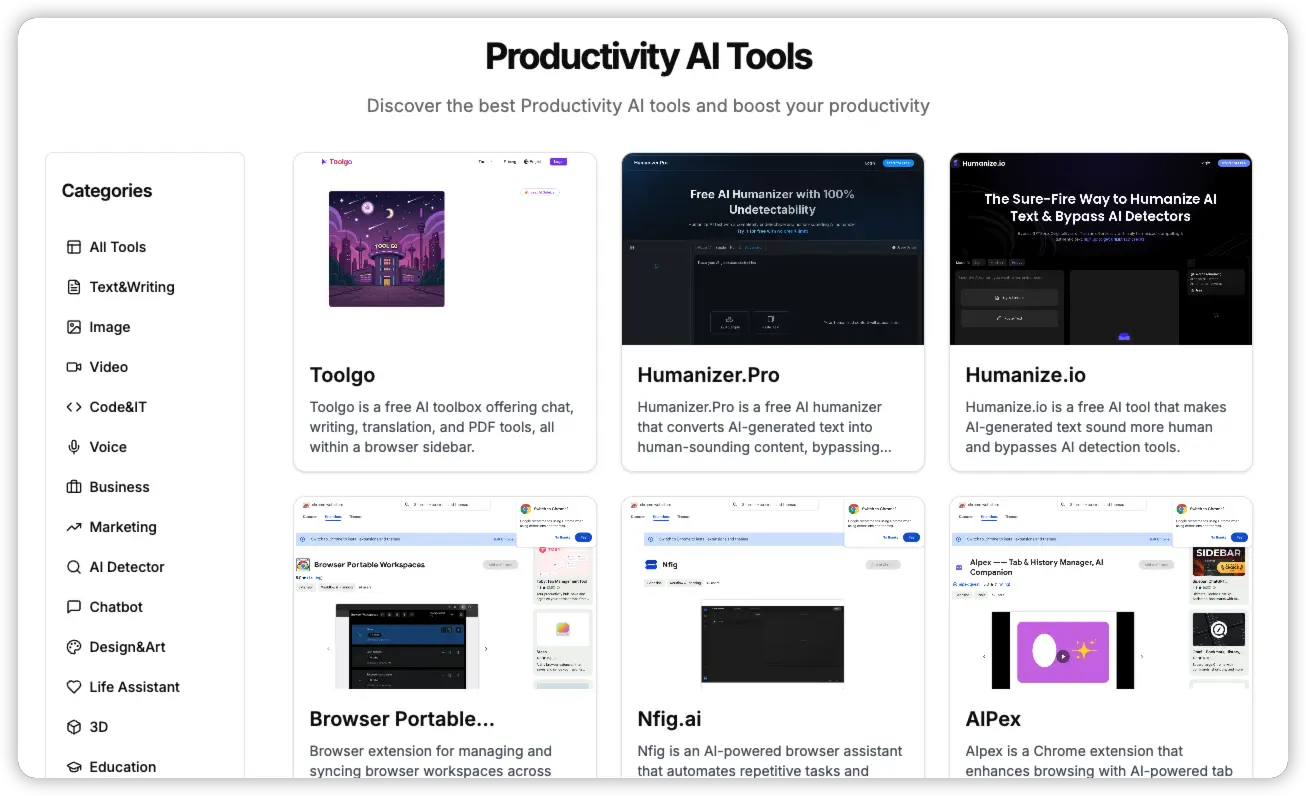Open the Nfig.ai screenshot thumbnail
1306x796 pixels.
point(773,593)
